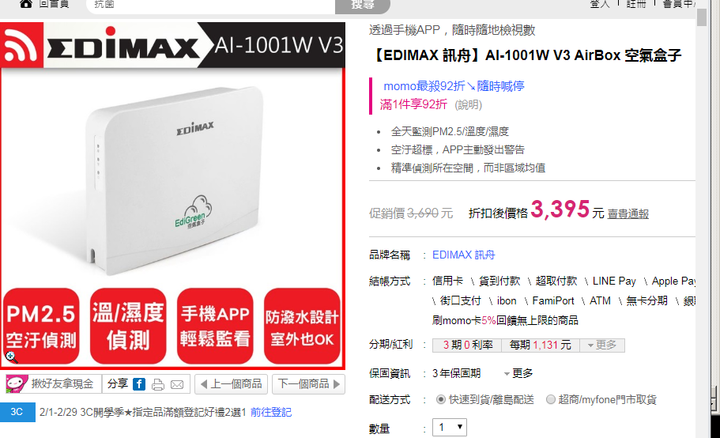Select the 3期0利率 installment tab
The height and width of the screenshot is (438, 720).
467,345
